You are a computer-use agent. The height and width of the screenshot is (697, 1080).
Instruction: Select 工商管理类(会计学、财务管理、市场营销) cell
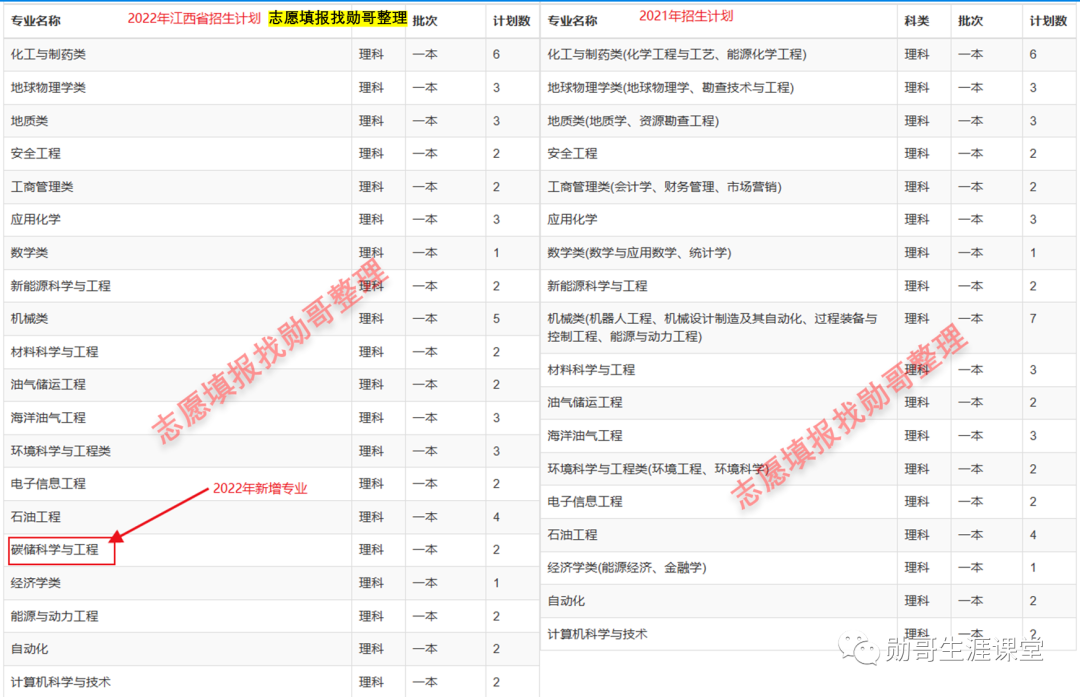664,187
